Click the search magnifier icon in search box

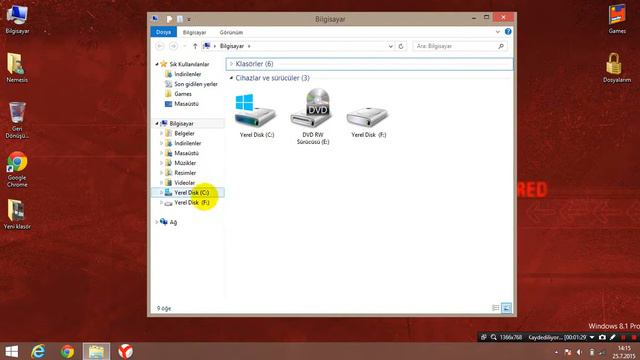(x=501, y=47)
